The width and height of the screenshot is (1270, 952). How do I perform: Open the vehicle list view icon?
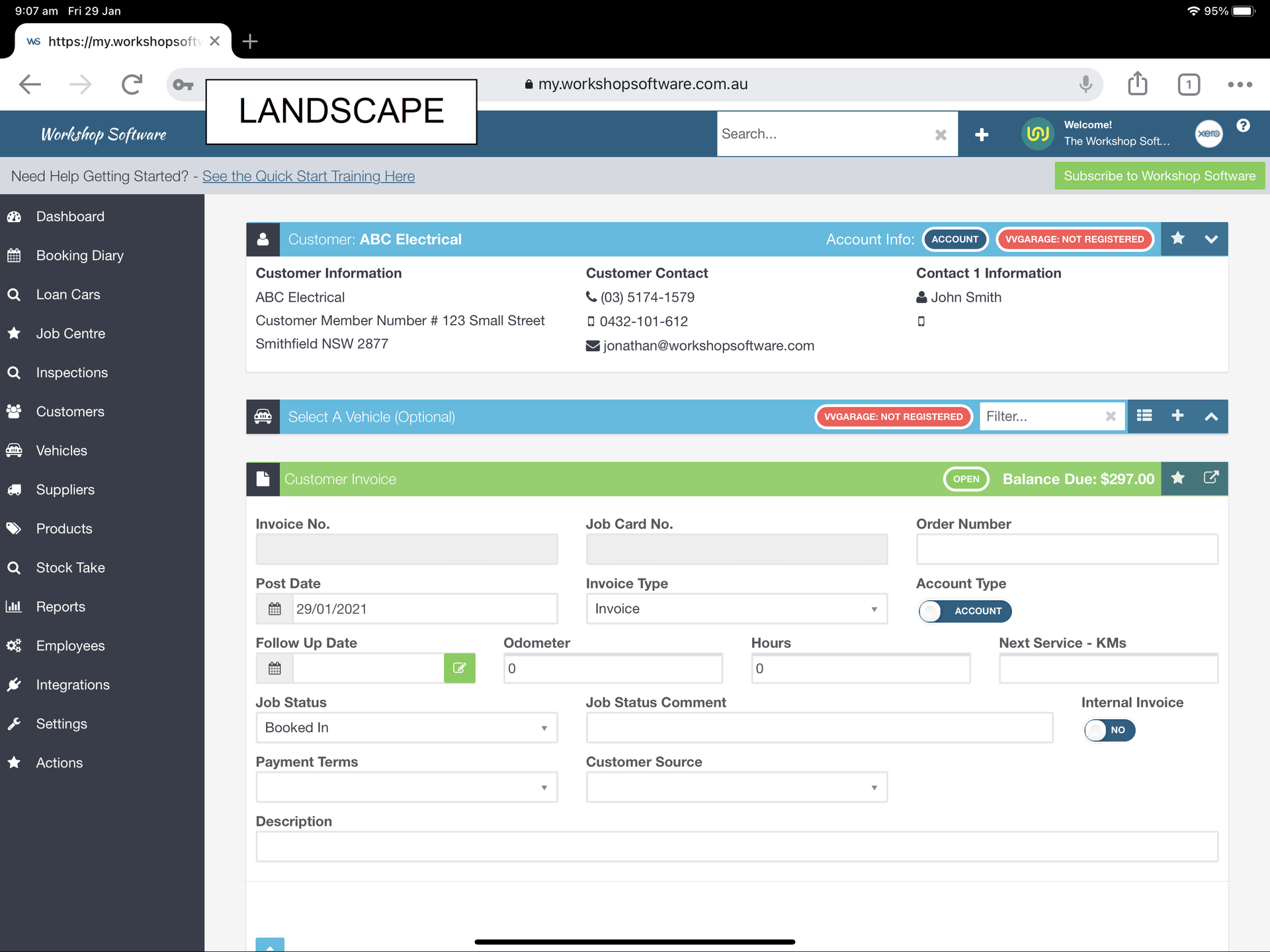pos(1144,416)
